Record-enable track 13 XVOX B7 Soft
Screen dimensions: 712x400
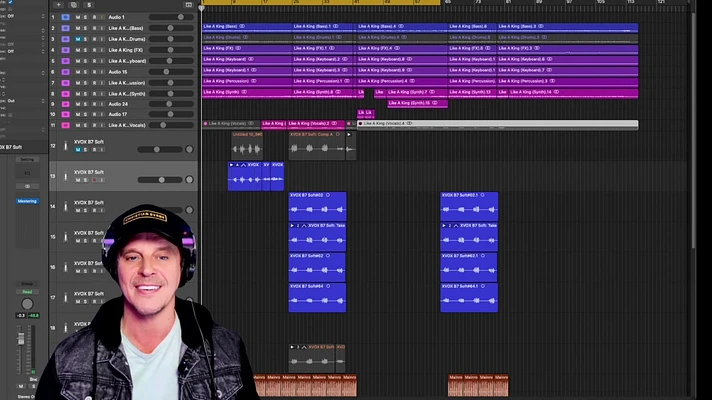(x=92, y=181)
